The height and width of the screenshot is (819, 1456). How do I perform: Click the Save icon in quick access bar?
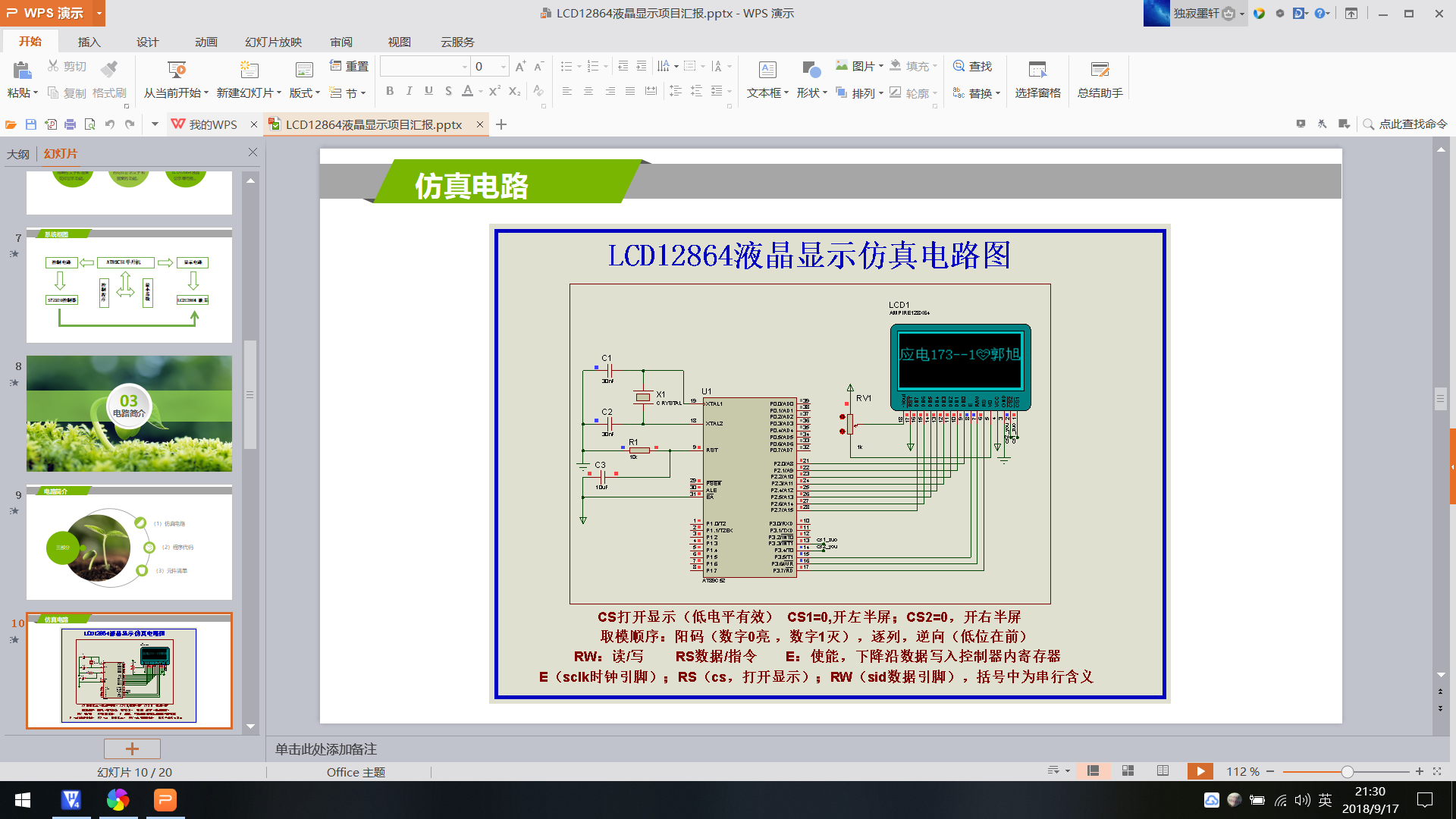31,124
